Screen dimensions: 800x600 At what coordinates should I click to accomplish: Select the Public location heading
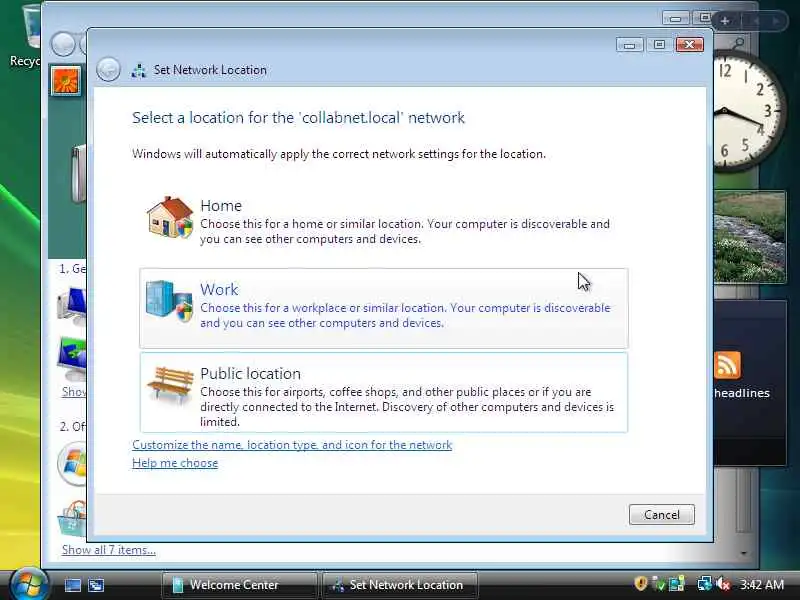point(250,373)
